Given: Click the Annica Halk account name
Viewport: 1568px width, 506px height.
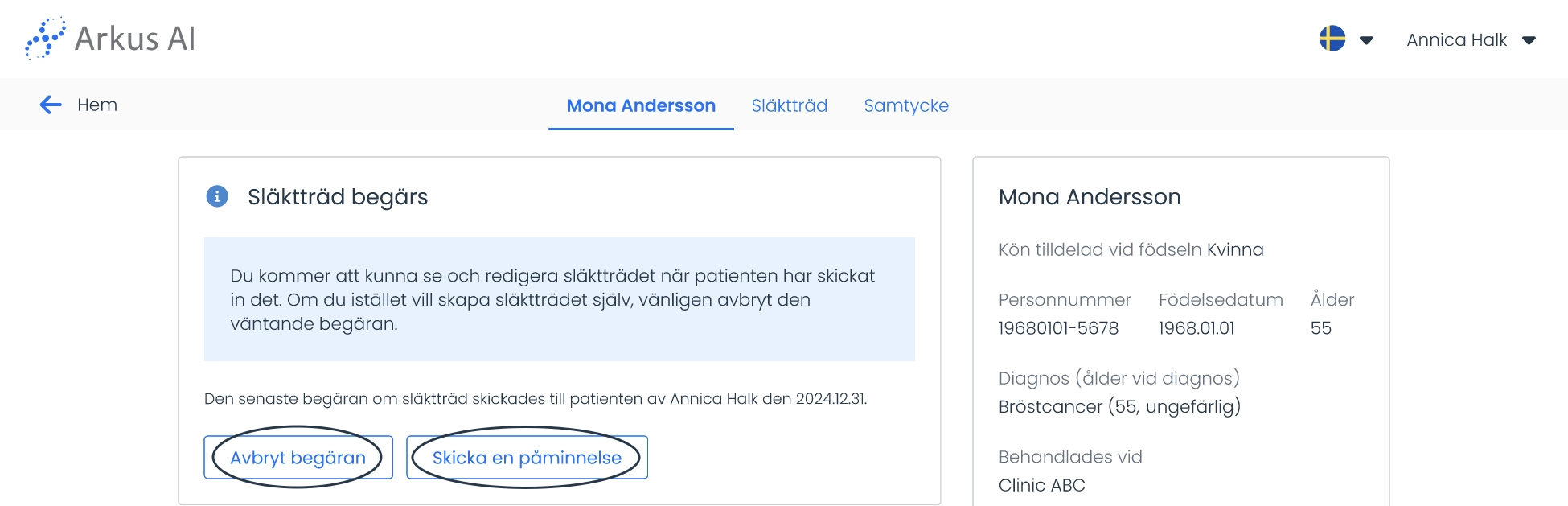Looking at the screenshot, I should coord(1456,39).
